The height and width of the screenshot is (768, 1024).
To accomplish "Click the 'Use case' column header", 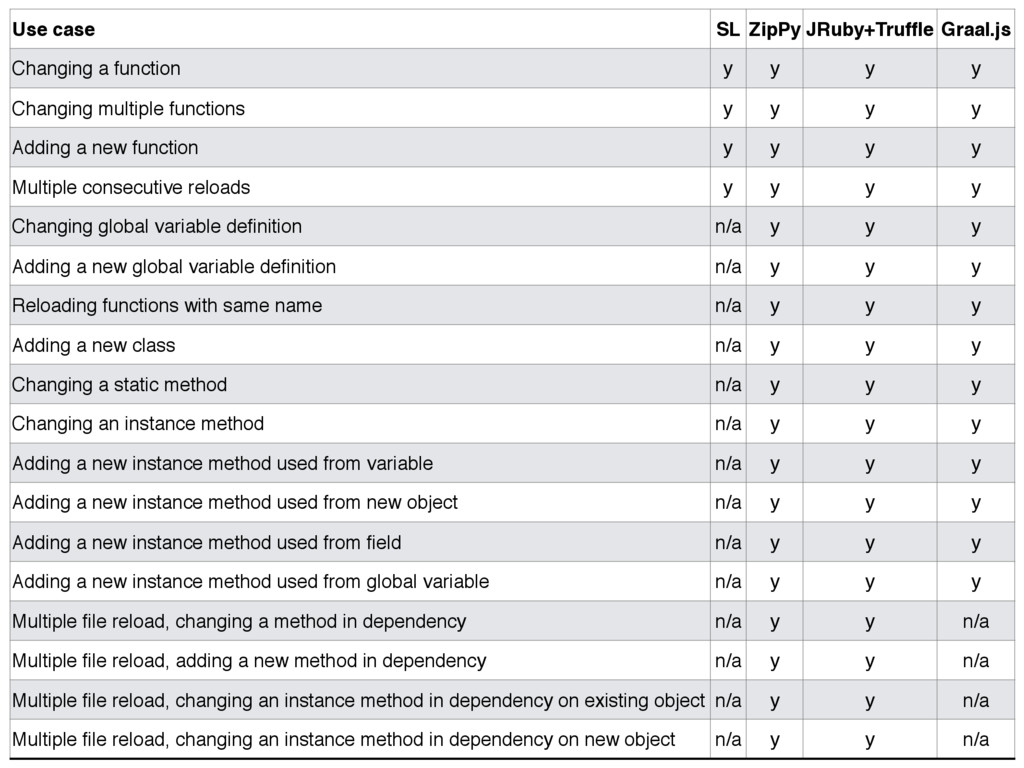I will [54, 29].
